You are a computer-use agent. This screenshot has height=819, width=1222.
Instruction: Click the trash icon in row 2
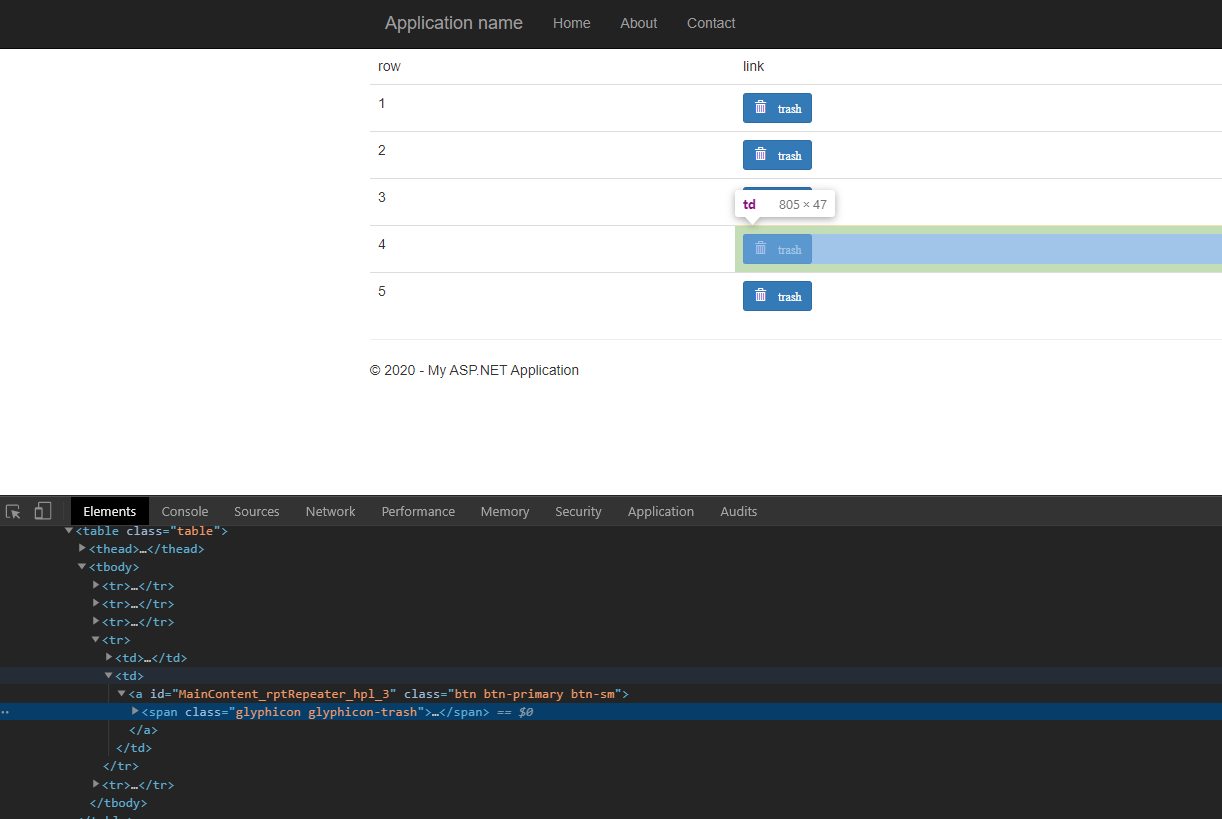pos(760,154)
